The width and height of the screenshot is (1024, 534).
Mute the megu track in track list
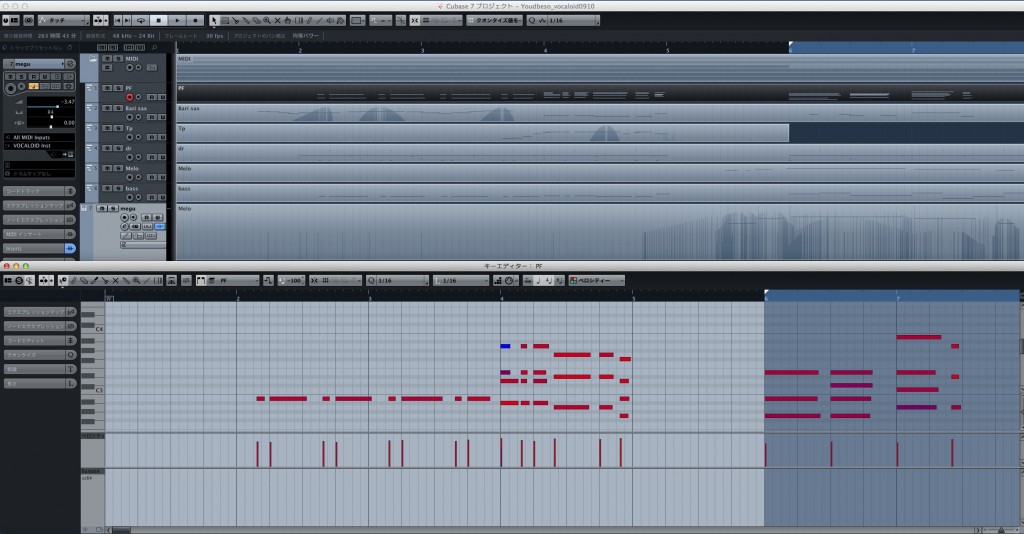(x=102, y=208)
